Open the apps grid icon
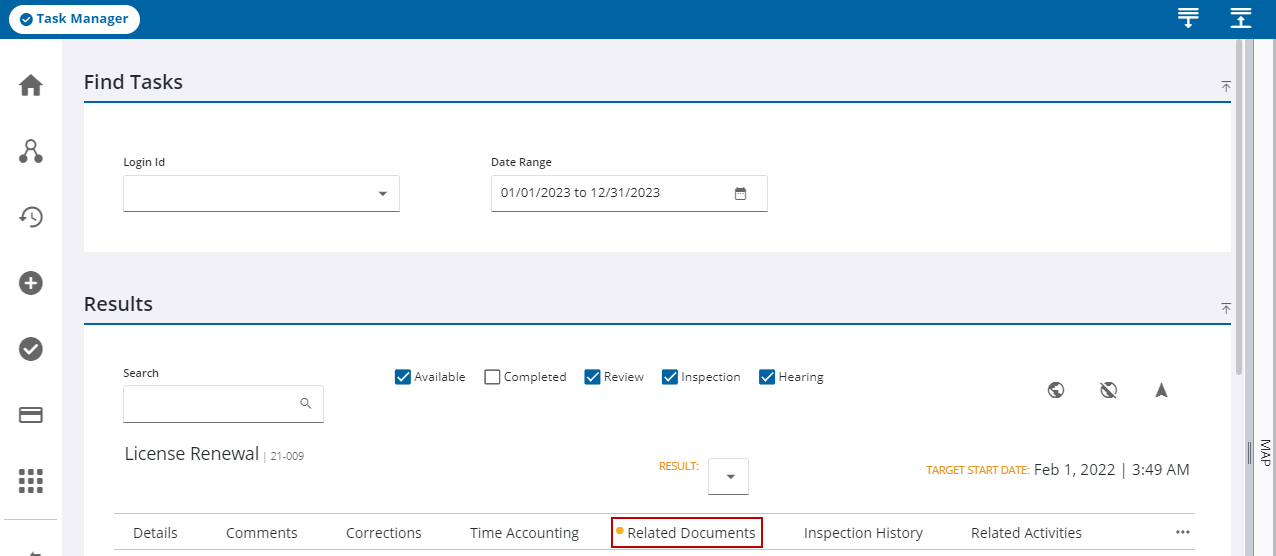 [x=31, y=481]
